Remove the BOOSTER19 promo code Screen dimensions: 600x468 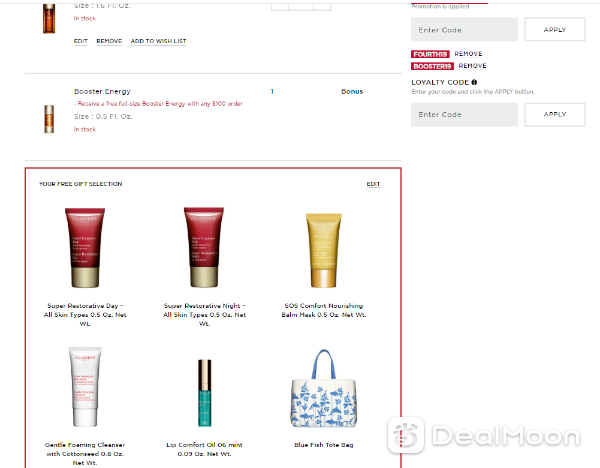[472, 66]
